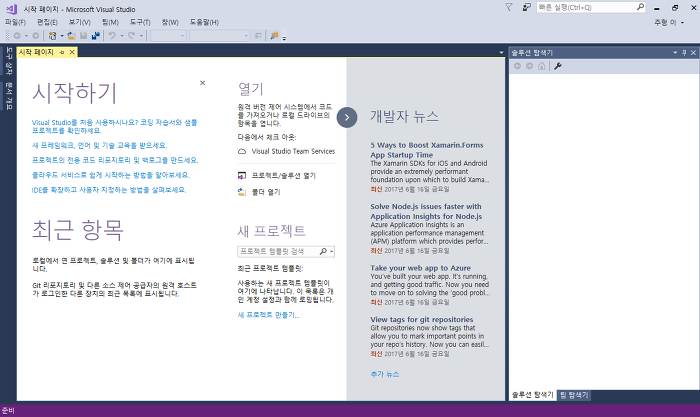Image resolution: width=700 pixels, height=417 pixels.
Task: Open Solution Explorer window position dropdown
Action: click(675, 53)
